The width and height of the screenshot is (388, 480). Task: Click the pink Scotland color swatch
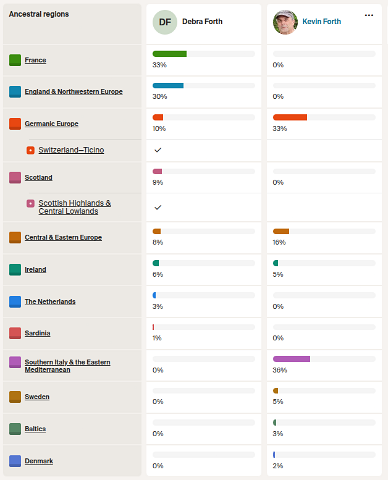[15, 178]
